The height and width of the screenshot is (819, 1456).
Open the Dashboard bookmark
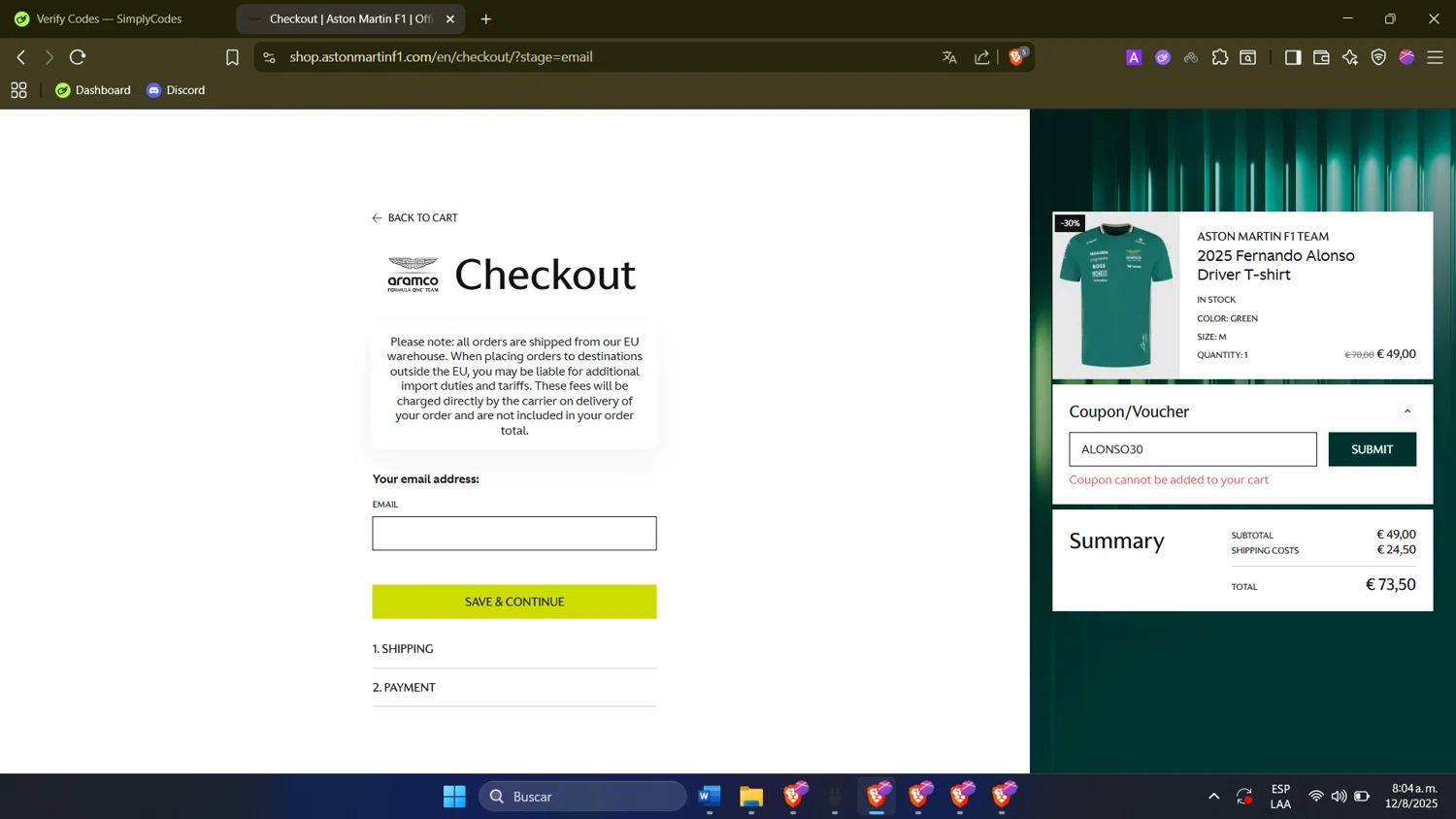coord(93,90)
